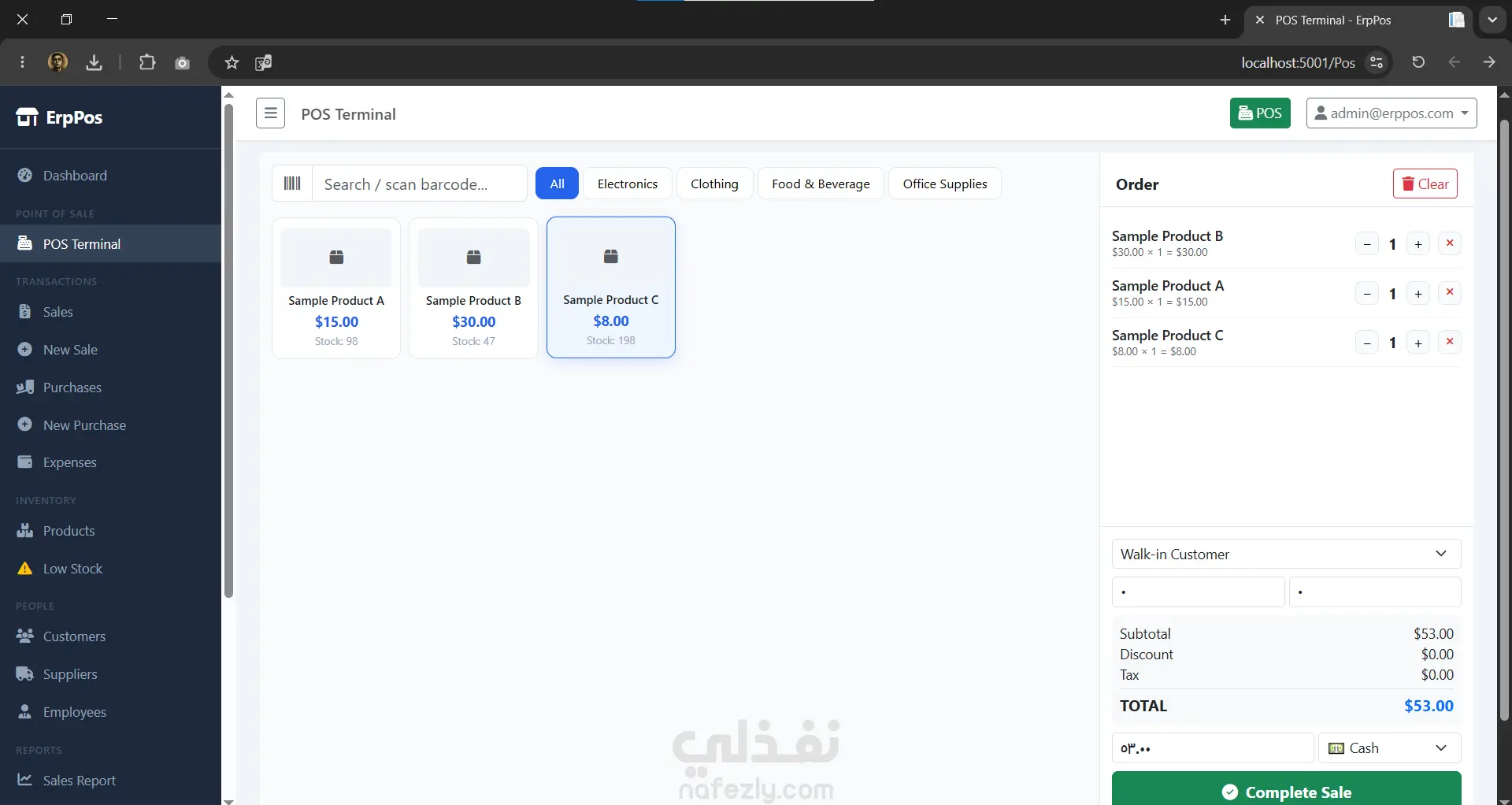Open the Walk-in Customer dropdown

[1286, 554]
